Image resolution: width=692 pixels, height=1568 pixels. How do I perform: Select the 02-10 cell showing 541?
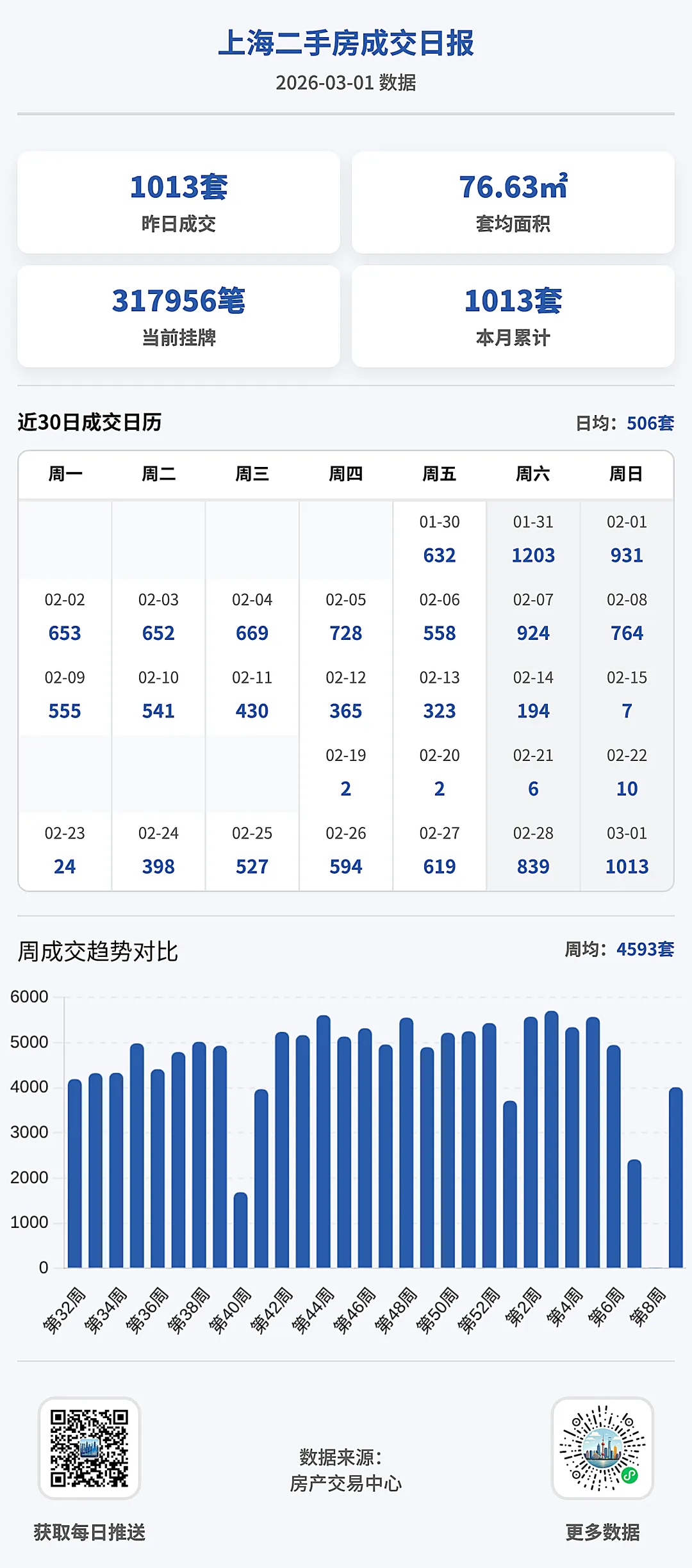tap(158, 696)
